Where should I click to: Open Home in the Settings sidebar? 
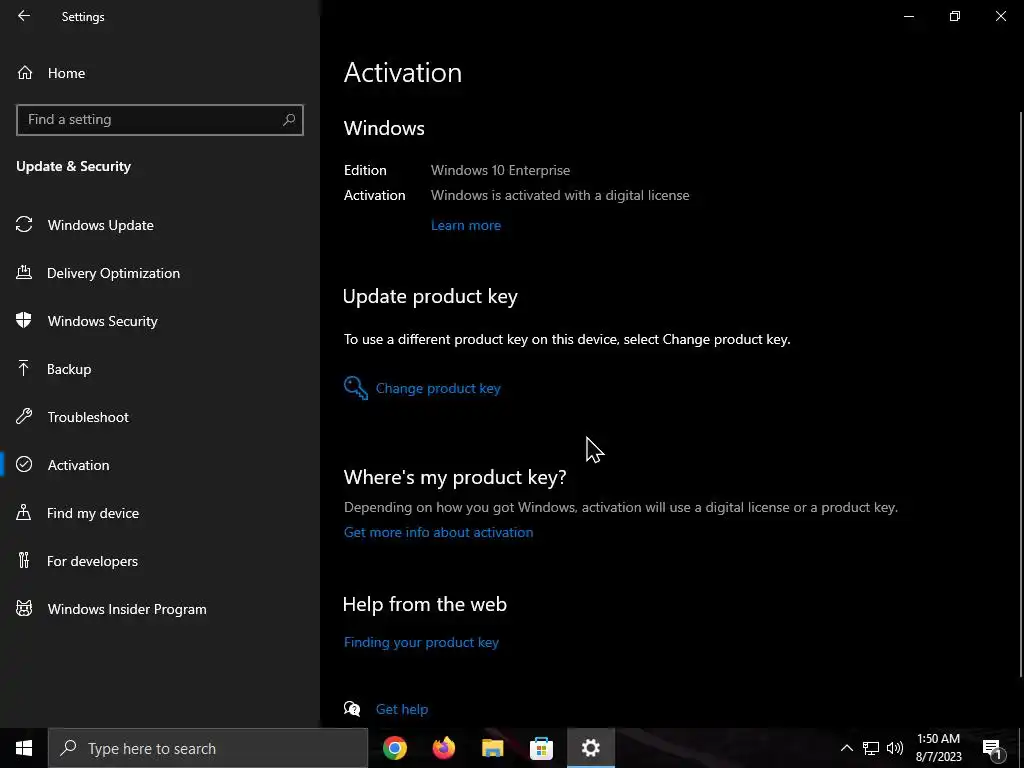(x=160, y=73)
